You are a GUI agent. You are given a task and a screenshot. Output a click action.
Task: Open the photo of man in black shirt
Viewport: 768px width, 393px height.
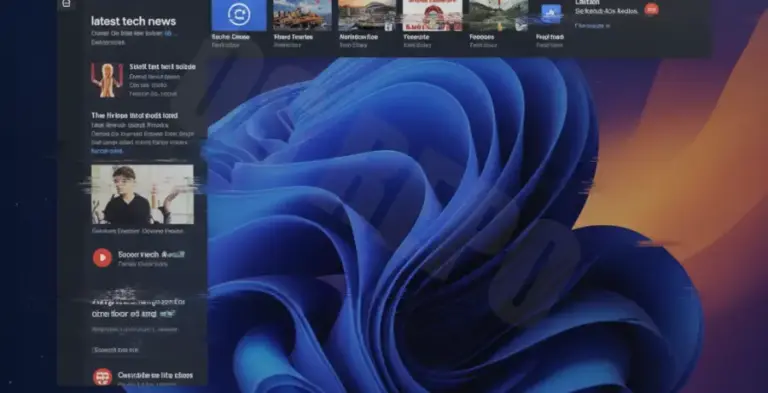coord(143,194)
